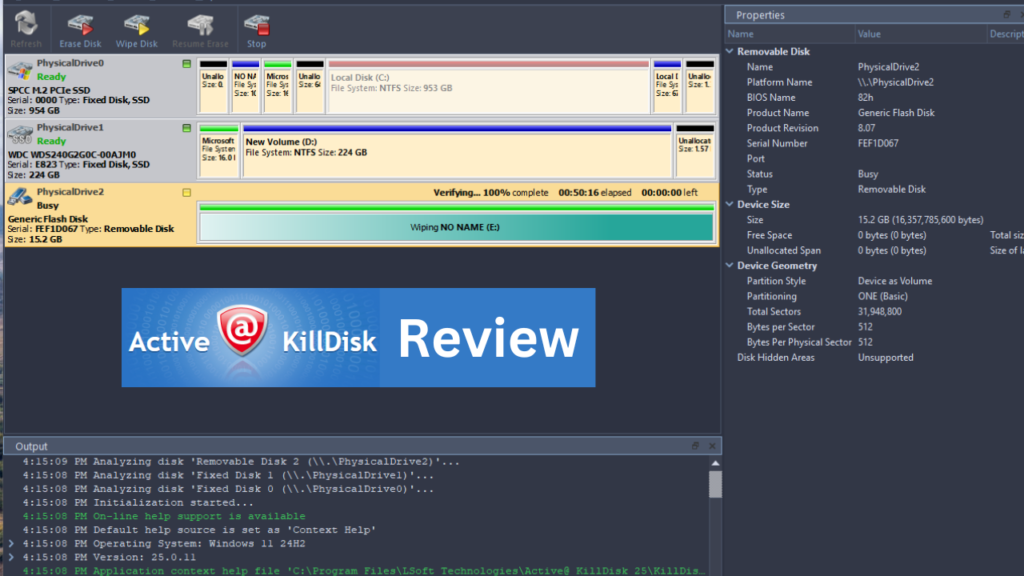This screenshot has width=1024, height=576.
Task: Toggle the PhysicalDrive2 selection checkbox
Action: point(187,193)
